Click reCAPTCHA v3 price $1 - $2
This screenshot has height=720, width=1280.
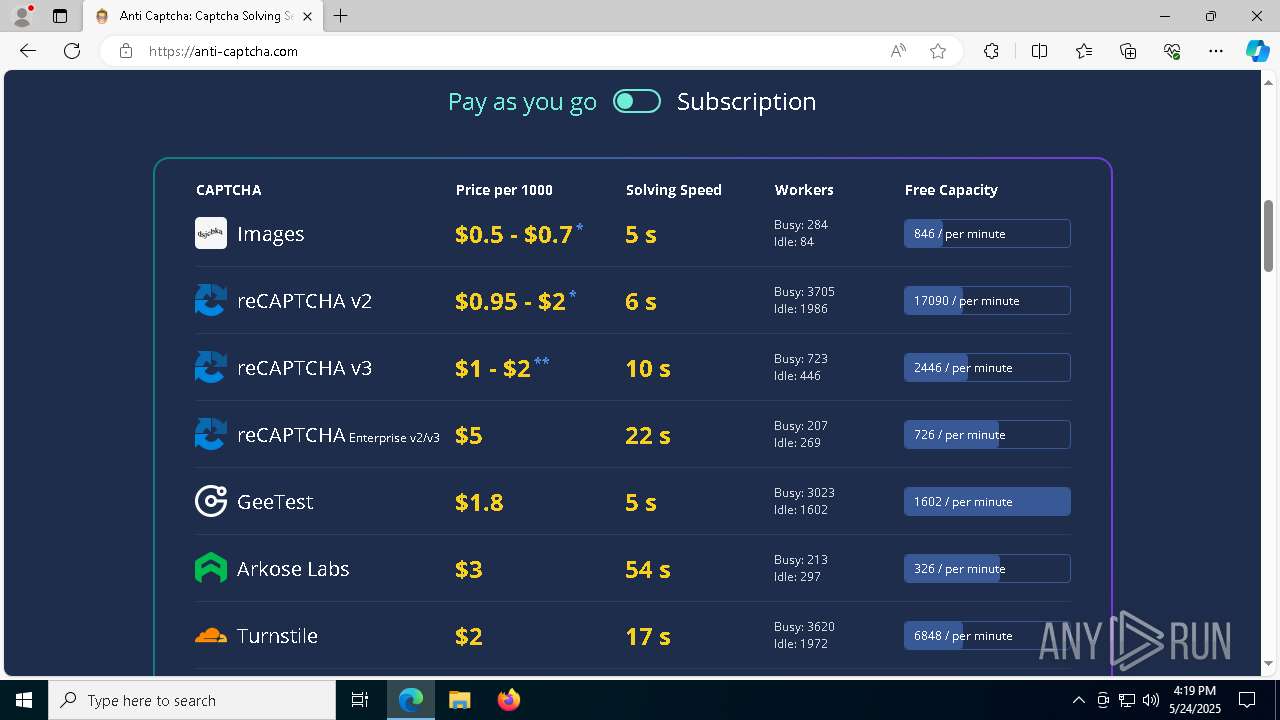pos(493,368)
